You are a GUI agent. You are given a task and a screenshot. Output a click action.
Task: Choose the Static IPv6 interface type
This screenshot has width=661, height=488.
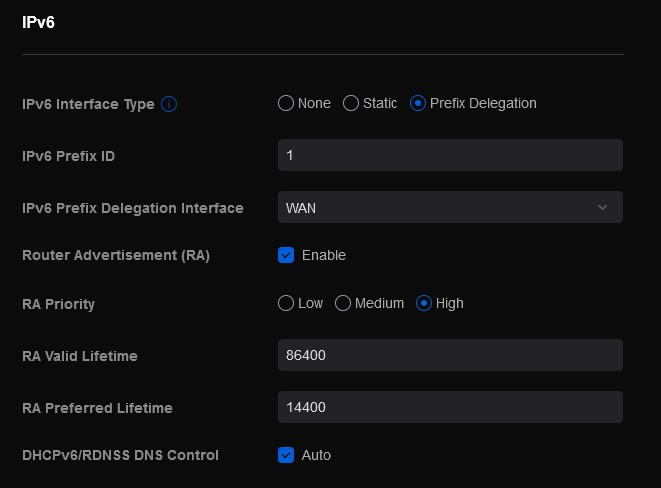click(351, 103)
